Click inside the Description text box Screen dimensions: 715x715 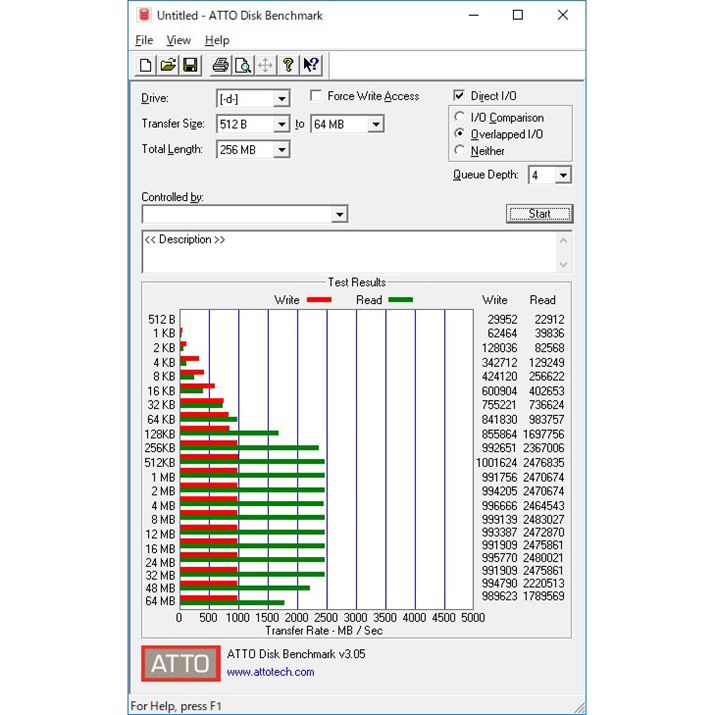(350, 255)
